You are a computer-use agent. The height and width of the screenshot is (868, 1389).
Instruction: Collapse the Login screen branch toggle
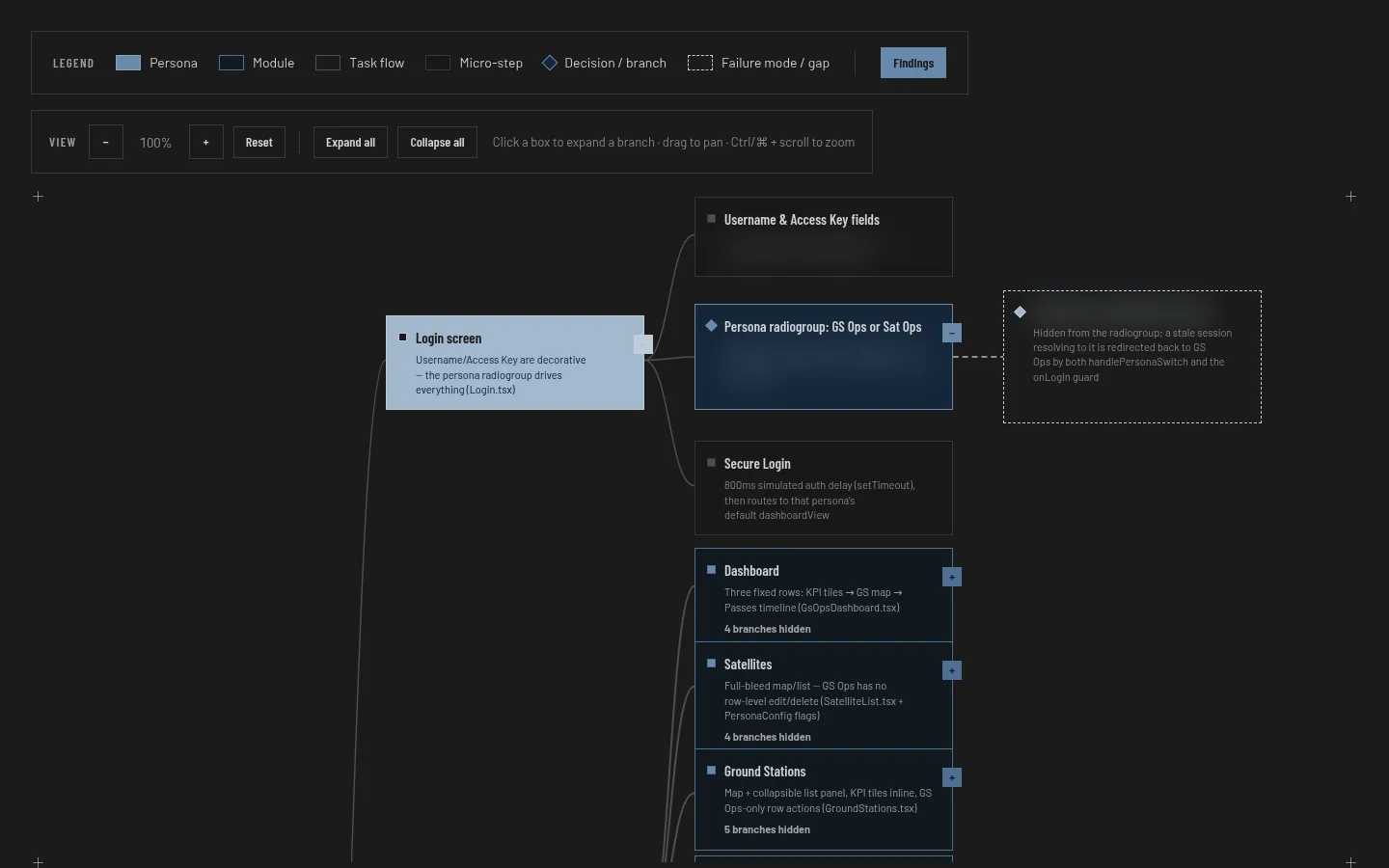[x=643, y=344]
